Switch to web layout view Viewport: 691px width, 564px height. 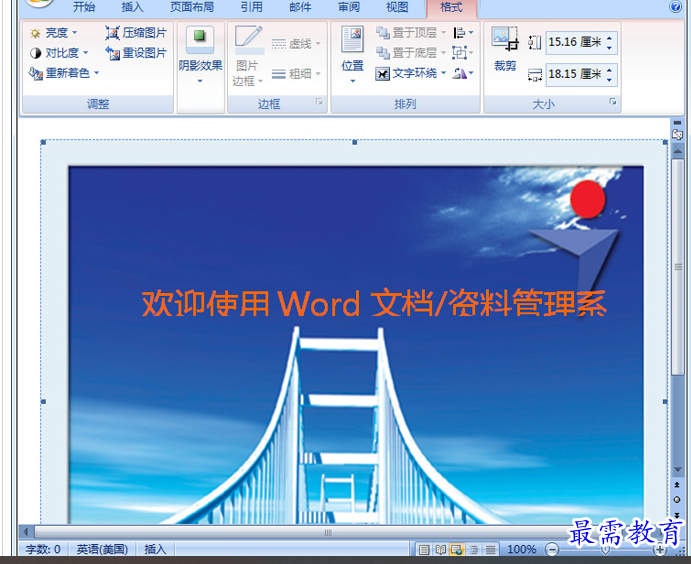[457, 549]
